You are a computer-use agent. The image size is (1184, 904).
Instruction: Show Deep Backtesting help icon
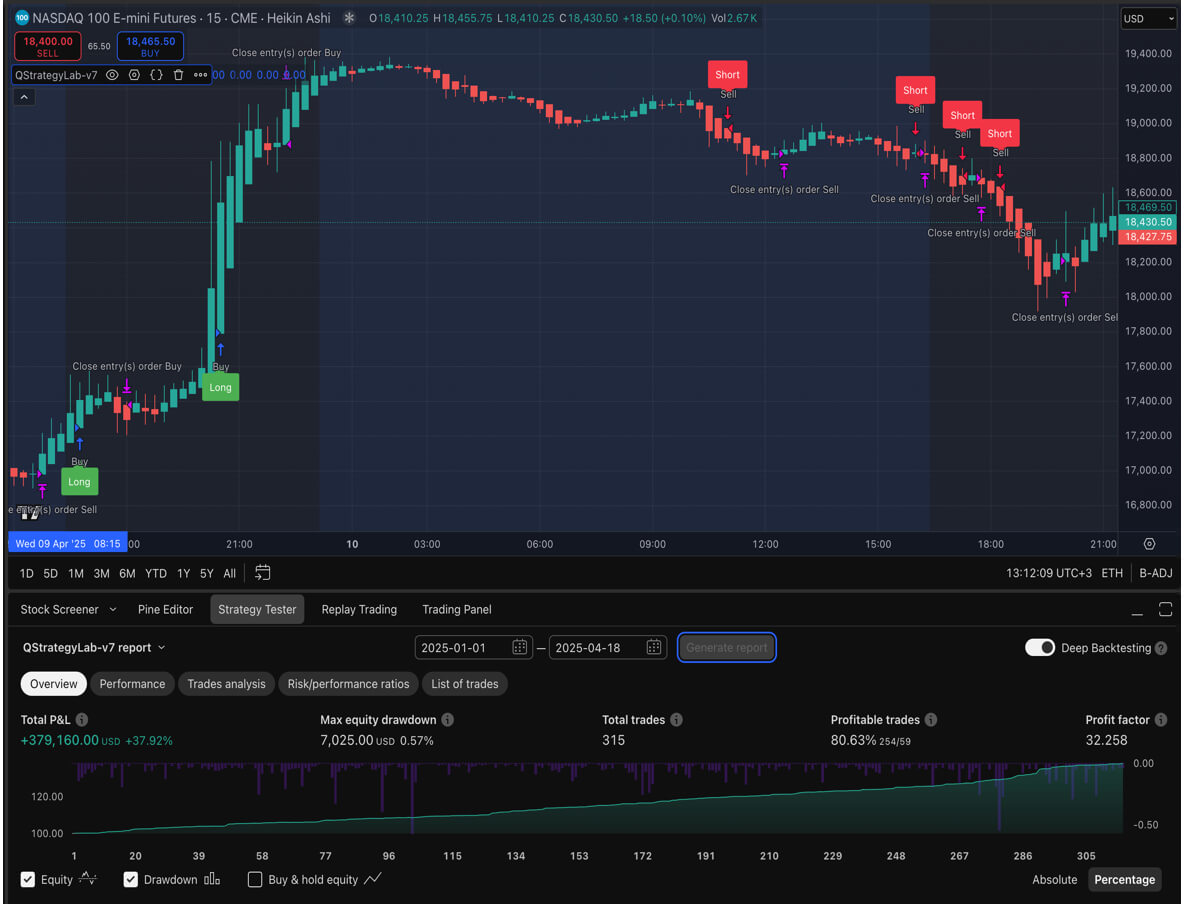coord(1161,648)
